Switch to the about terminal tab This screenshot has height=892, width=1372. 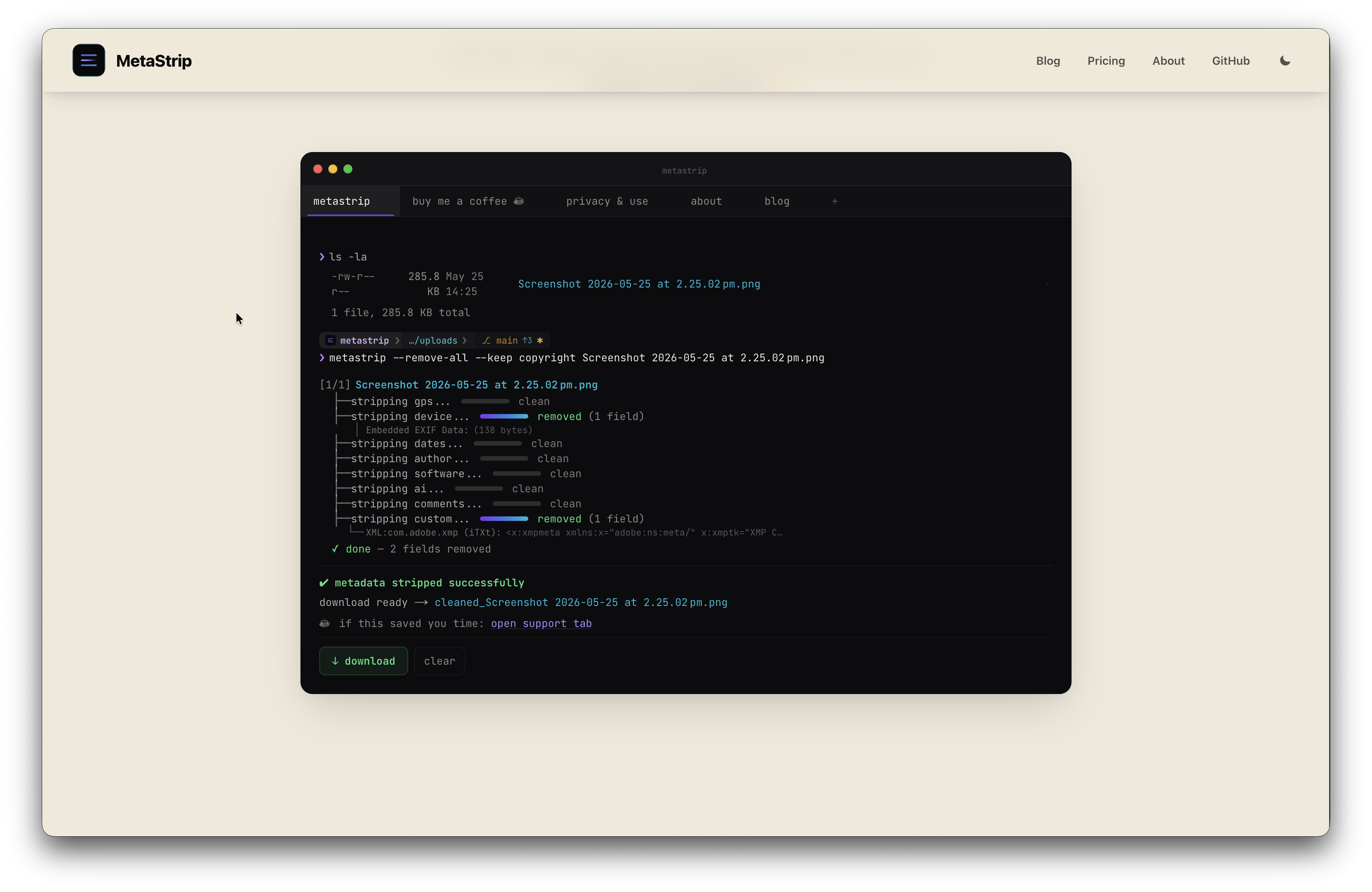[x=706, y=201]
